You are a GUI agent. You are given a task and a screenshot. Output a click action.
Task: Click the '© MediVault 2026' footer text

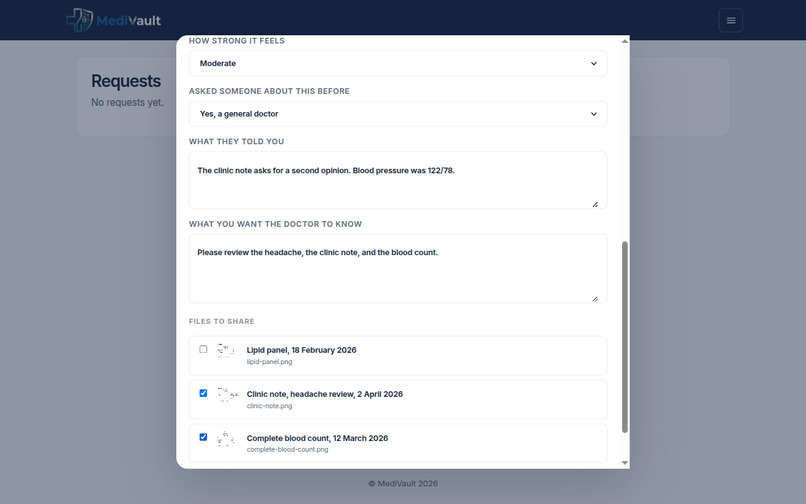tap(403, 484)
